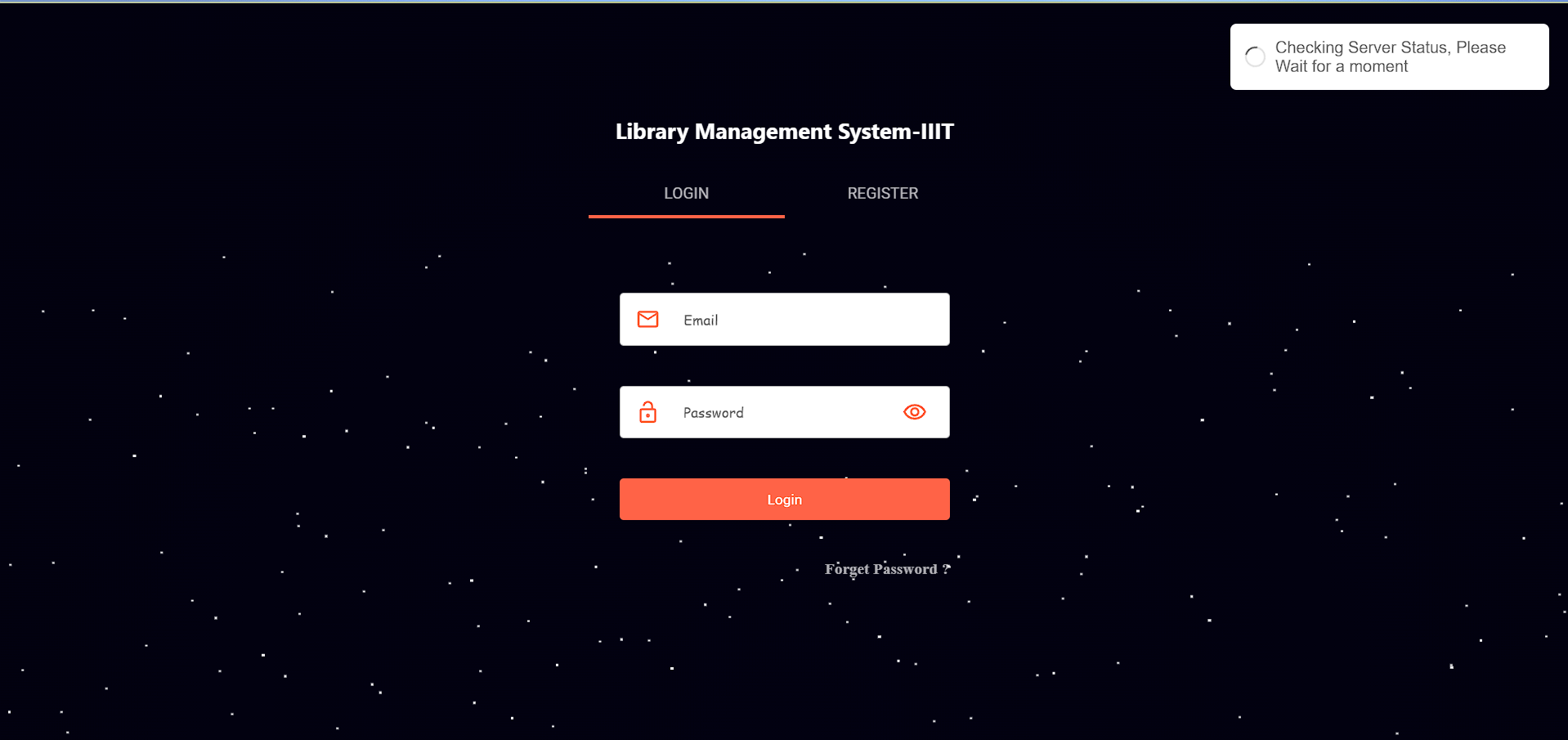Click the loading spinner in the notification
1568x740 pixels.
(x=1254, y=56)
